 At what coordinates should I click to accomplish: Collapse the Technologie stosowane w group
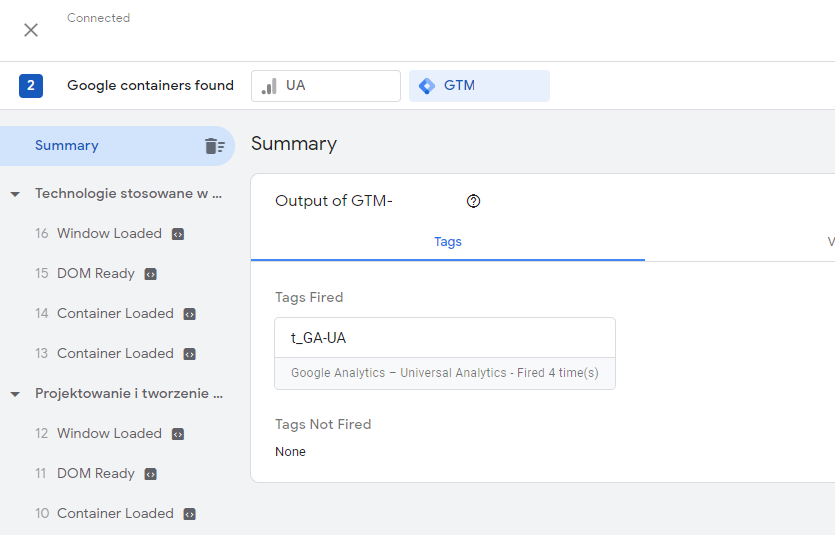click(x=15, y=194)
